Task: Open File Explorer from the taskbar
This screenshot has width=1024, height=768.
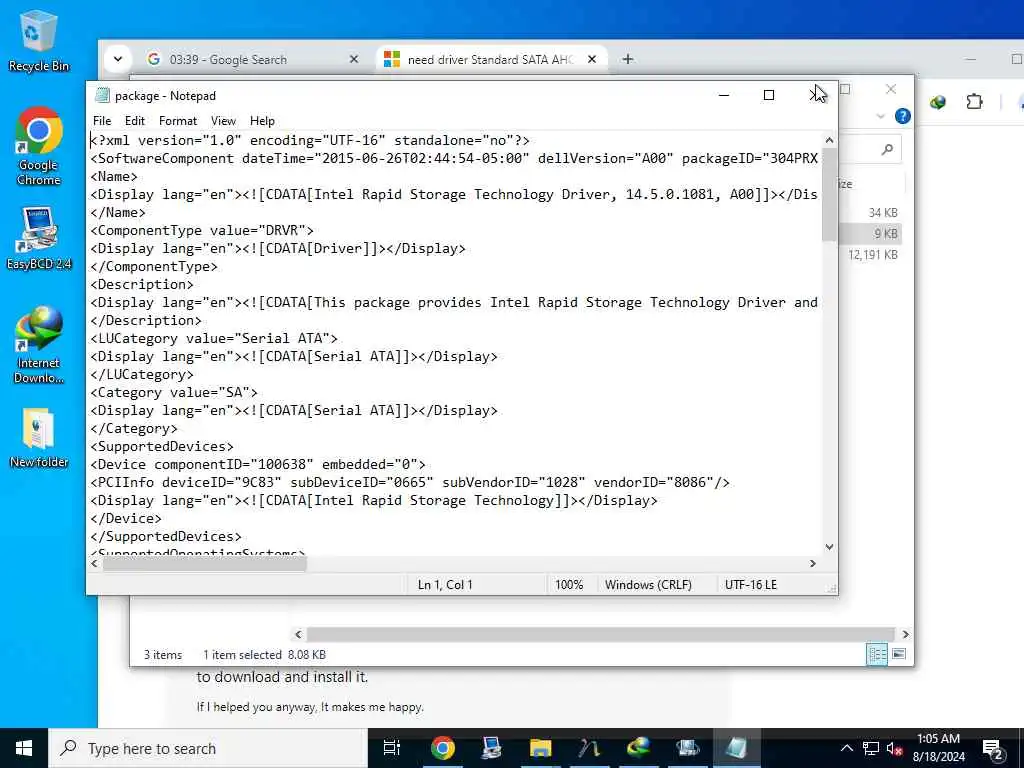Action: pos(540,748)
